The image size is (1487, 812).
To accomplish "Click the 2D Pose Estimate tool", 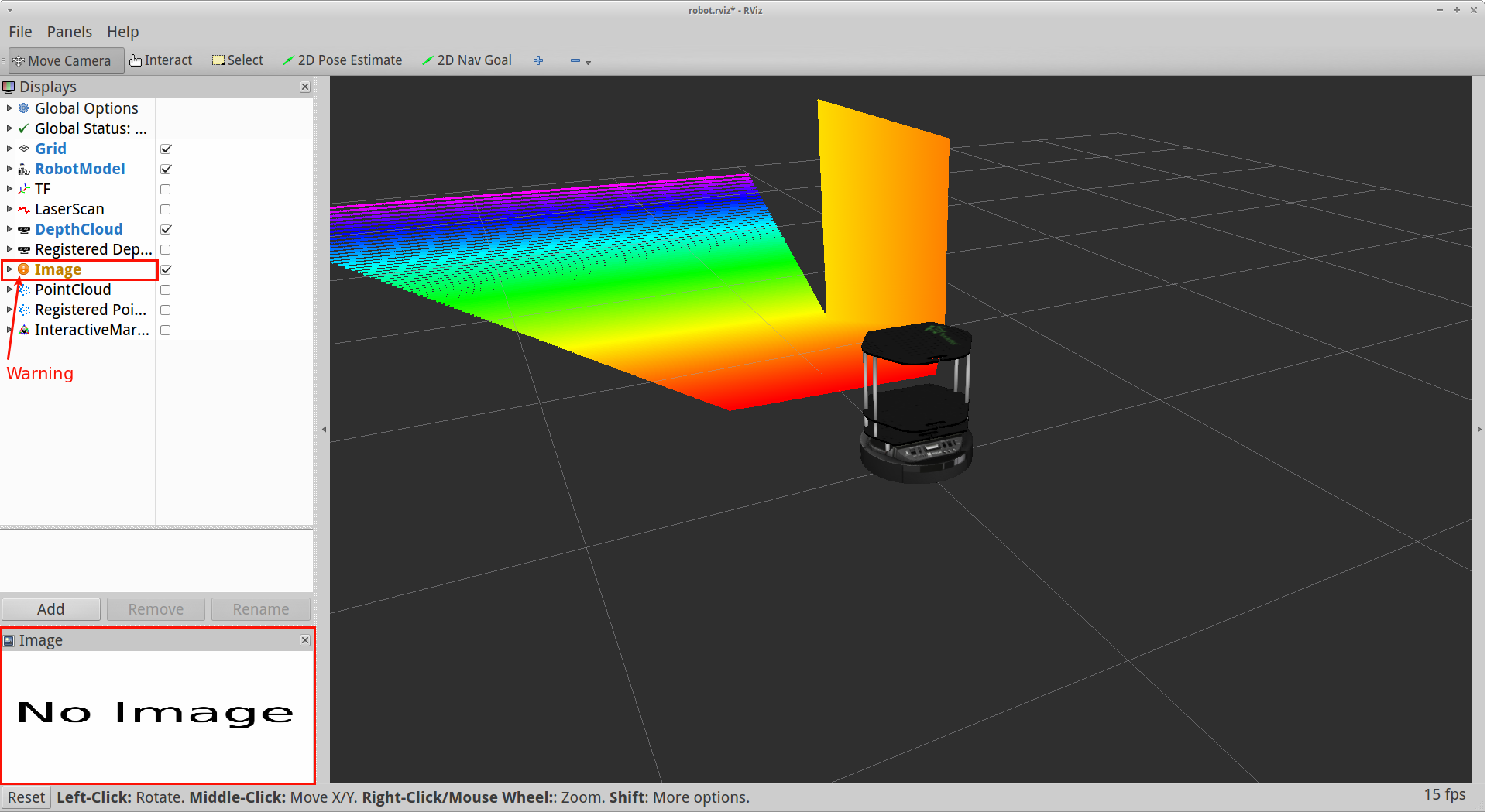I will [342, 60].
